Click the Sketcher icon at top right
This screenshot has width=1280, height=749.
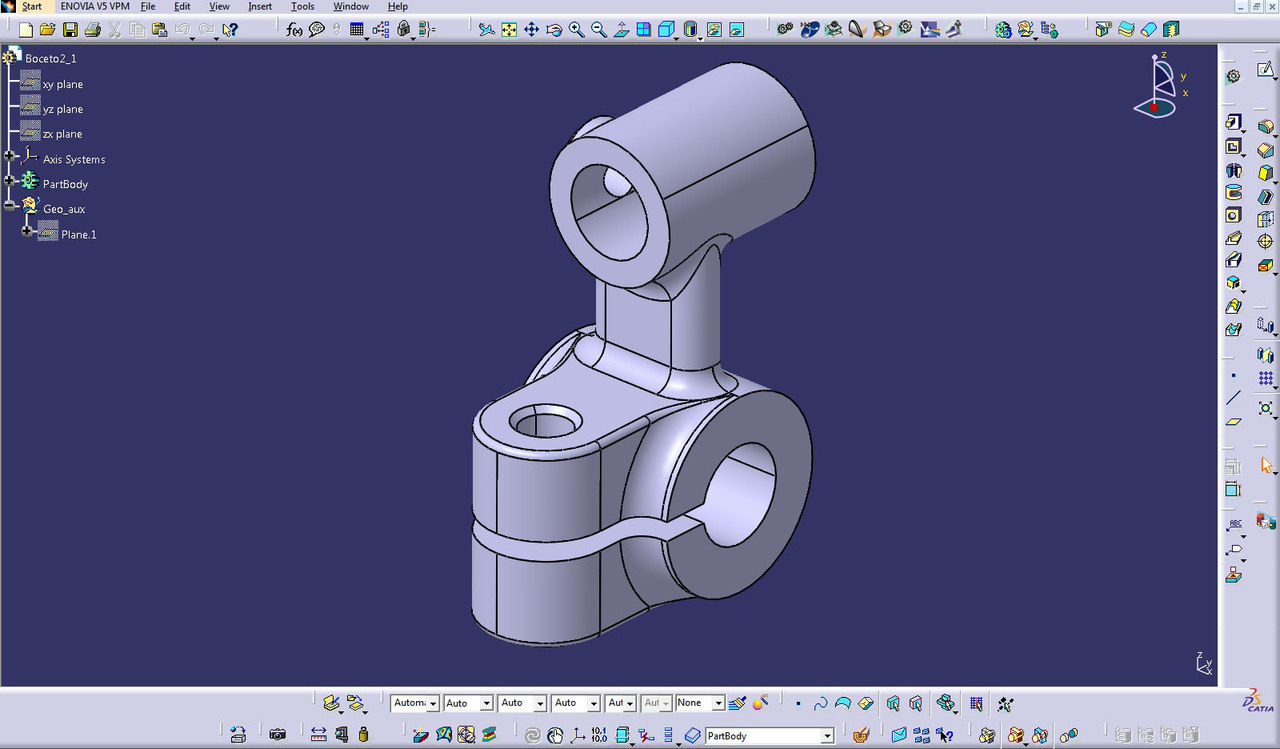(1265, 70)
